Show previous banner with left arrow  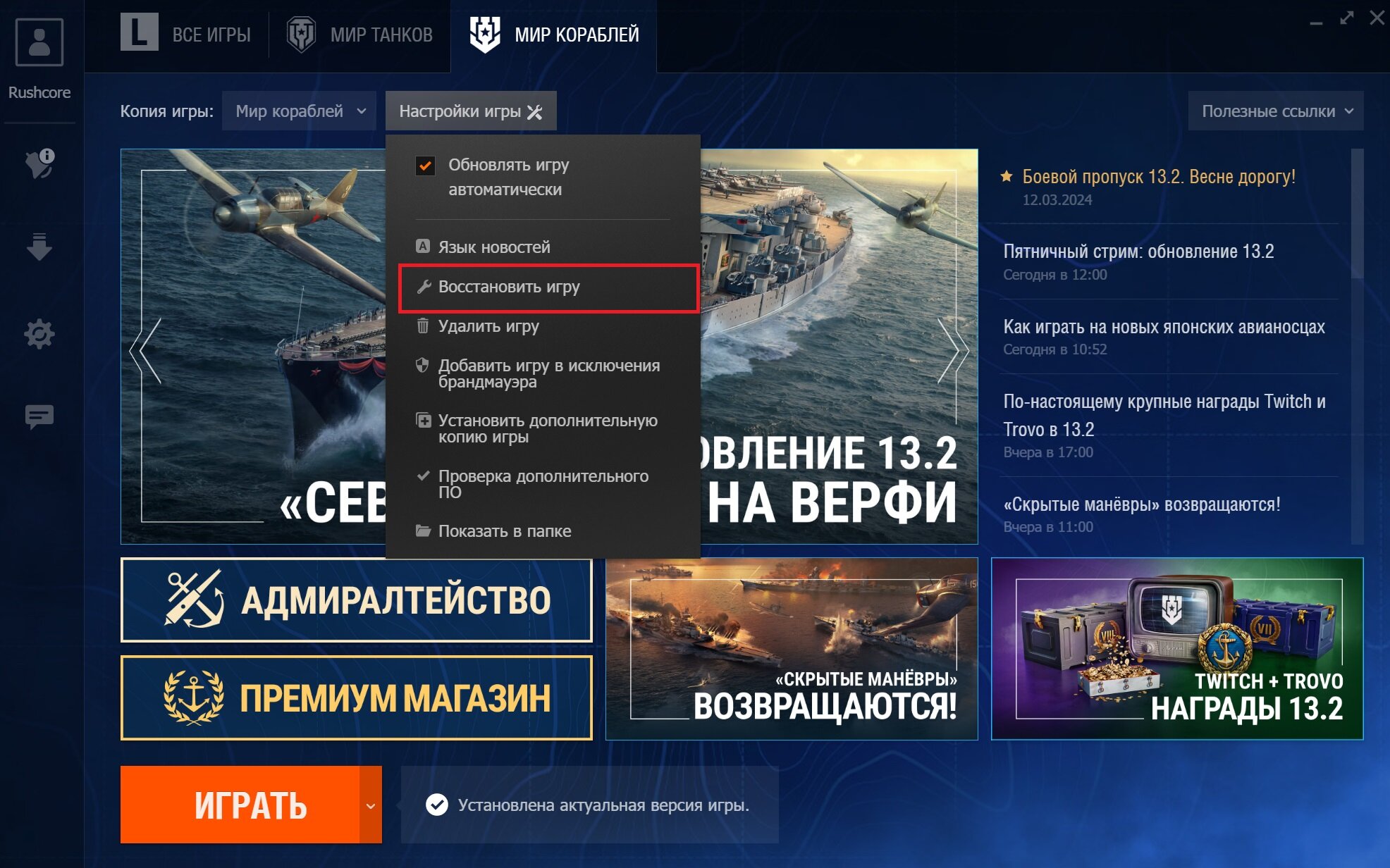[147, 351]
